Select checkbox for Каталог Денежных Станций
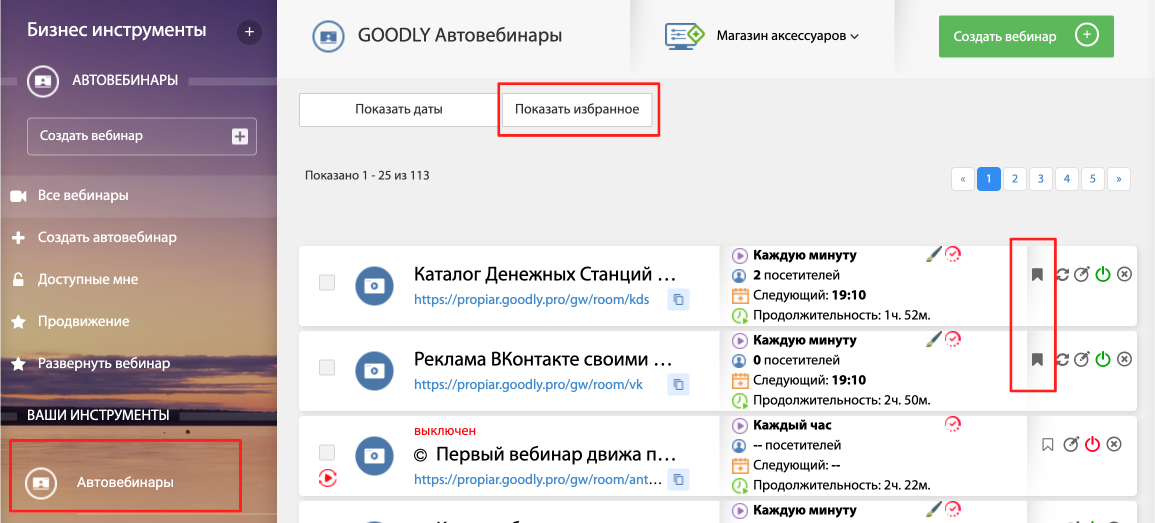1155x523 pixels. [327, 282]
